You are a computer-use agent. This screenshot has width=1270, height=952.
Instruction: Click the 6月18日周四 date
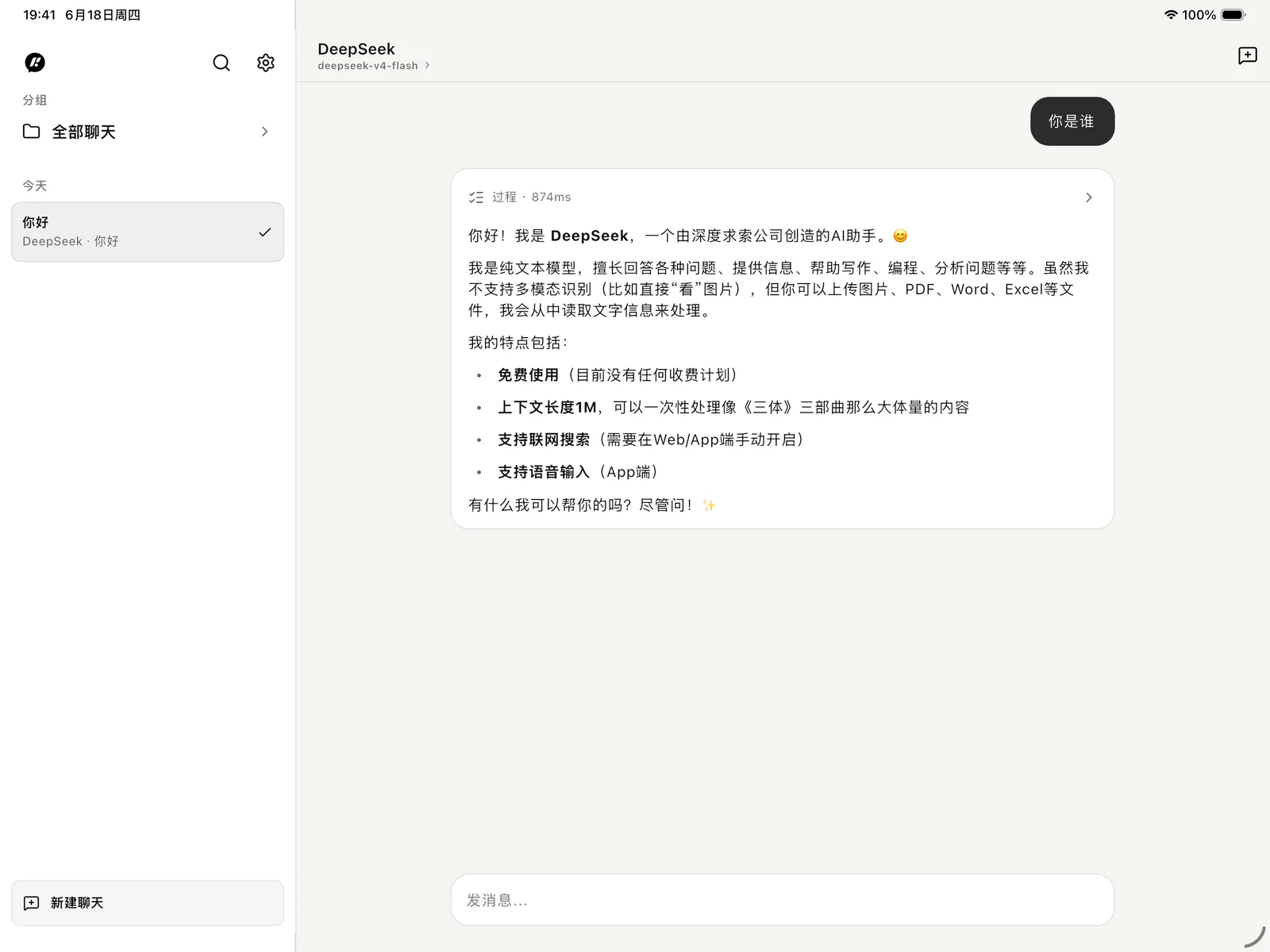point(102,14)
